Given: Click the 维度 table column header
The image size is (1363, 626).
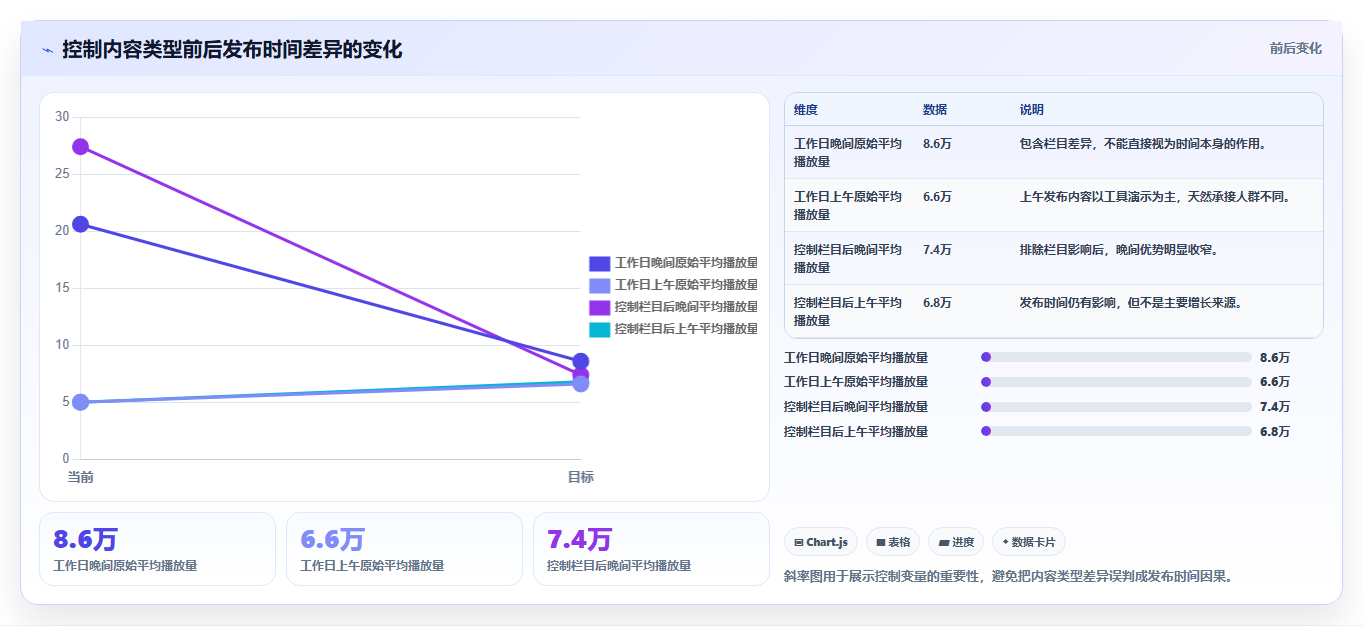Looking at the screenshot, I should [x=806, y=110].
